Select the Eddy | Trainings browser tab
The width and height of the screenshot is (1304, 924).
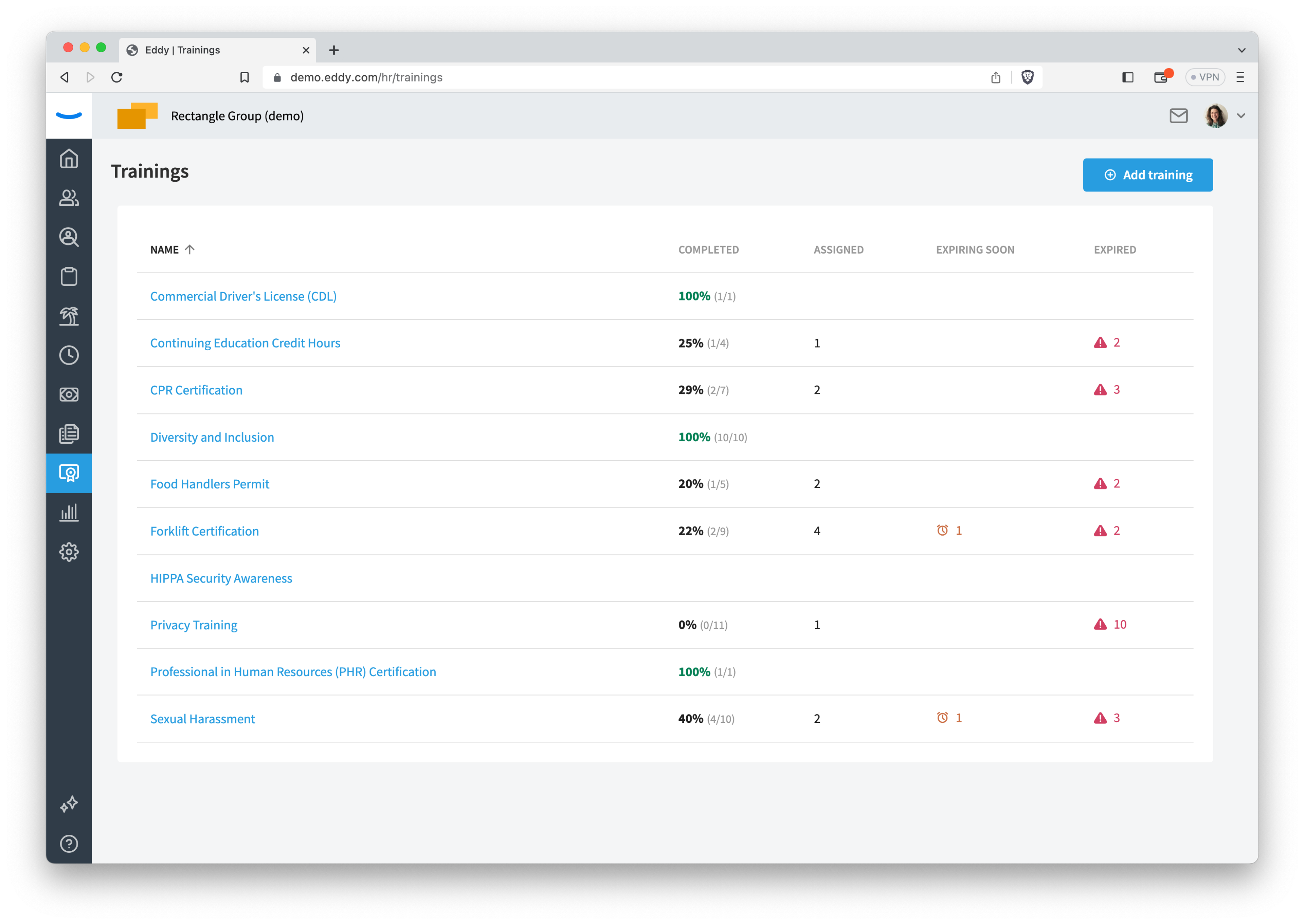(x=217, y=50)
